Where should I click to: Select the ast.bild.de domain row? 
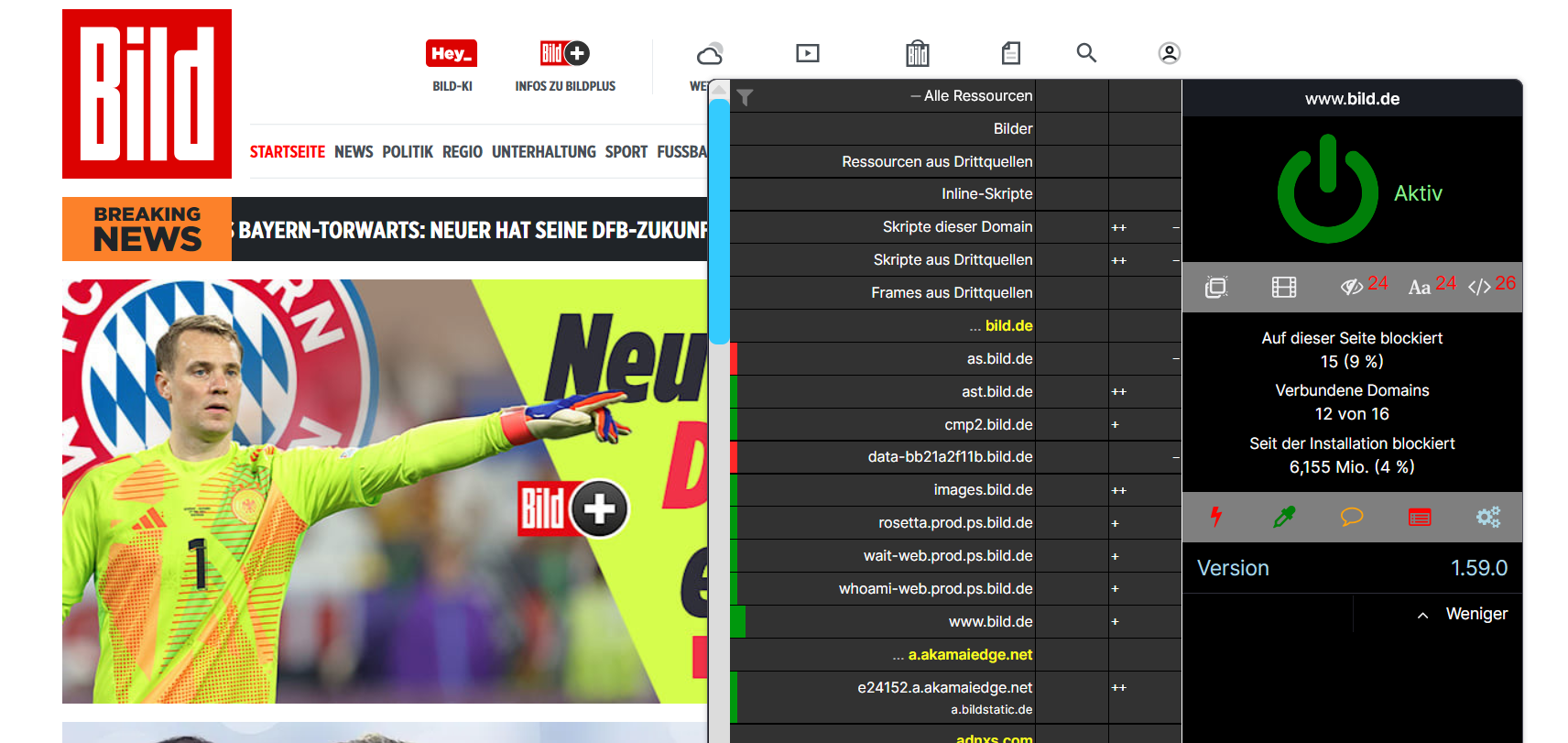click(x=955, y=392)
